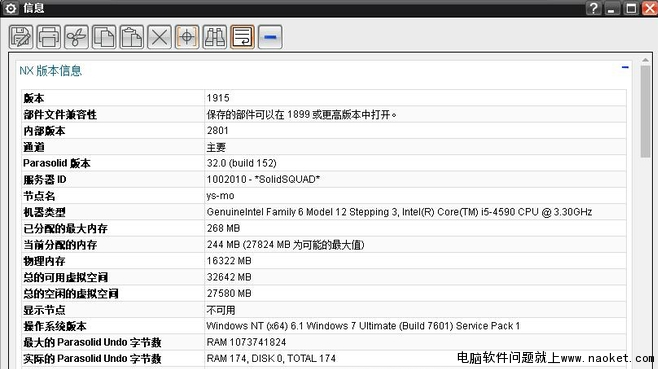Click the 244 MB current memory value
Image resolution: width=658 pixels, height=369 pixels.
pyautogui.click(x=285, y=245)
